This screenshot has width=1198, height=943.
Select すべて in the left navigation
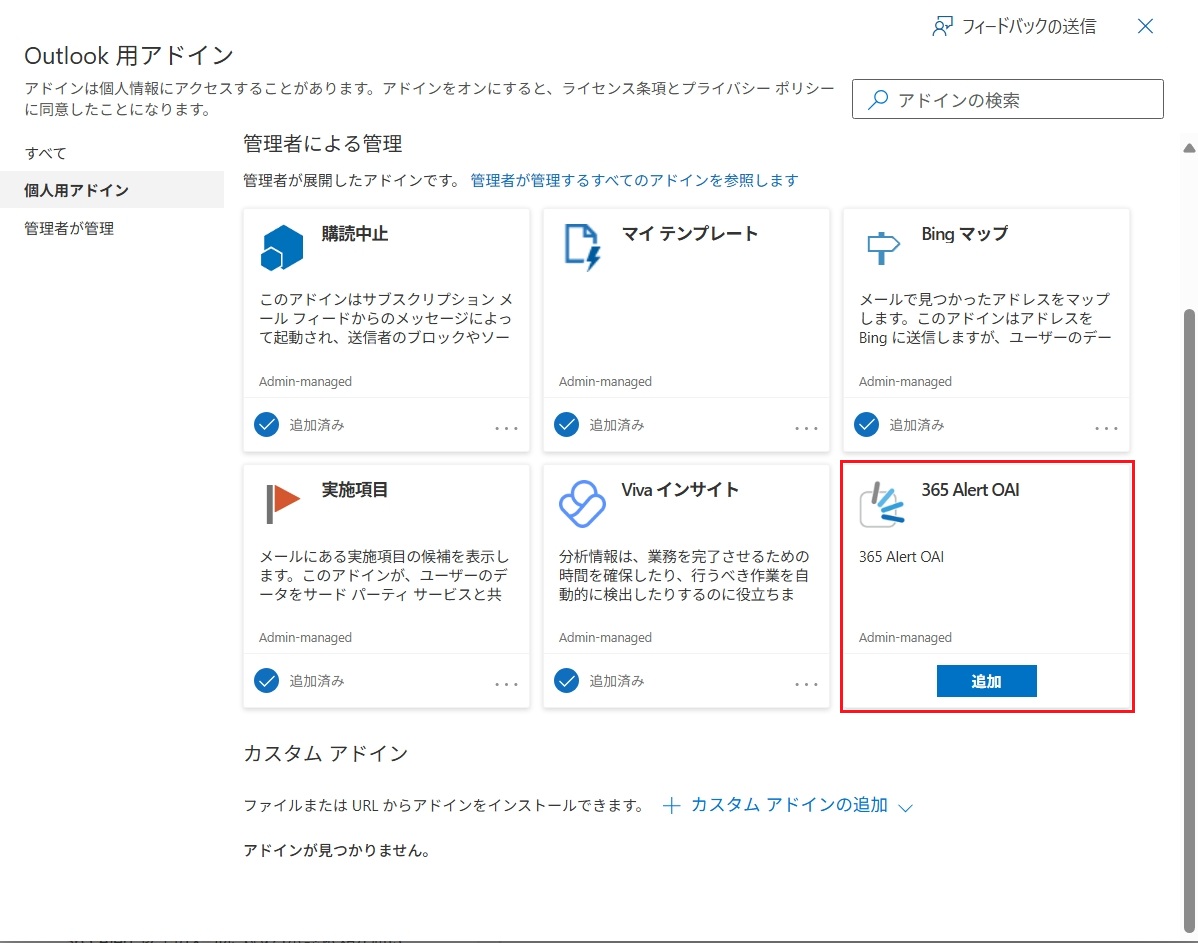(x=46, y=153)
